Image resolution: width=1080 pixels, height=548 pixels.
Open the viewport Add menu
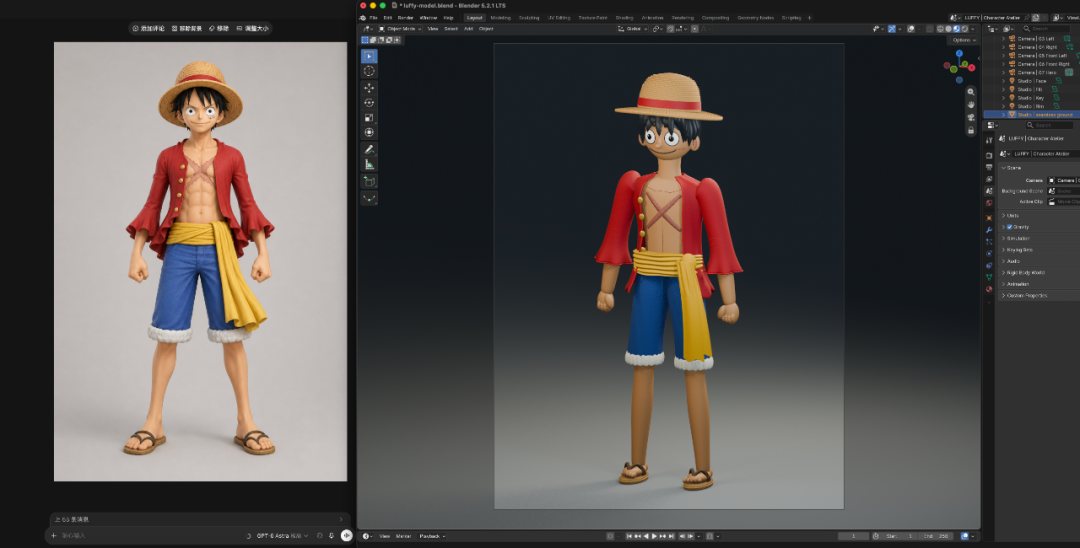tap(468, 29)
